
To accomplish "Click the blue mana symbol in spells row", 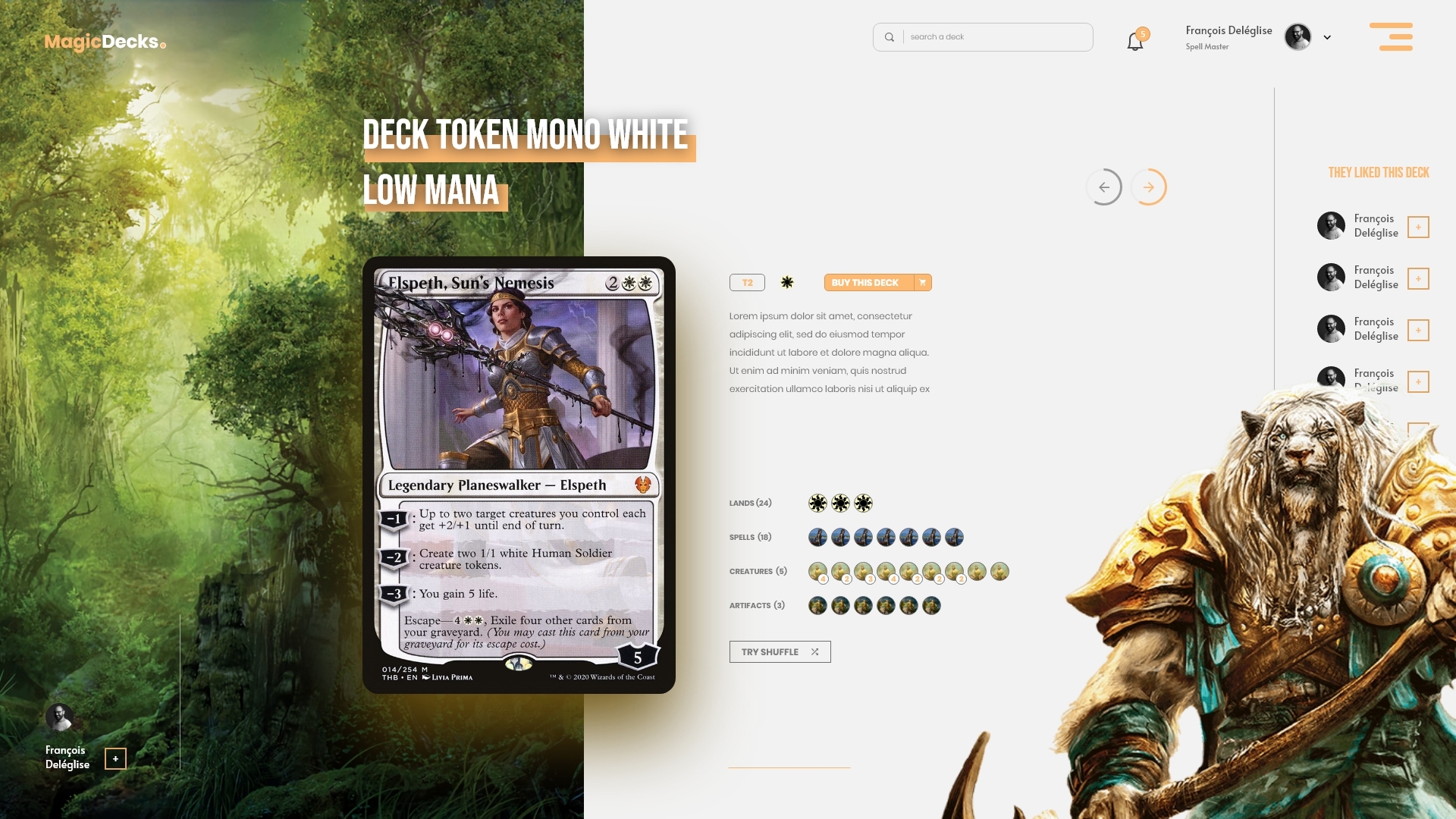I will click(818, 537).
